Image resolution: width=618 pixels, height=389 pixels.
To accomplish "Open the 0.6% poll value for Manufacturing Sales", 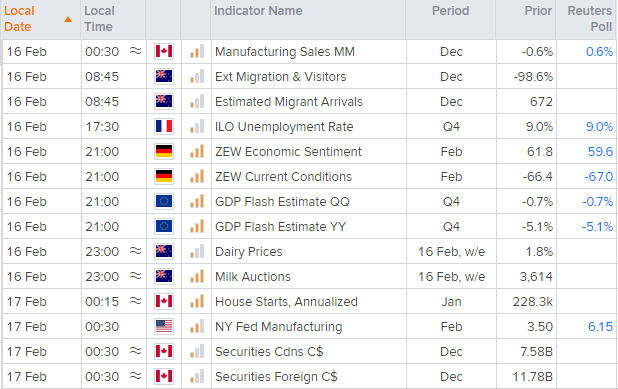I will click(x=599, y=51).
